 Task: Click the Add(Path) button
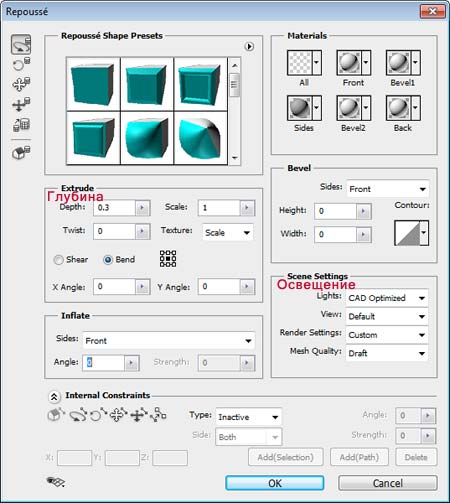tap(359, 457)
